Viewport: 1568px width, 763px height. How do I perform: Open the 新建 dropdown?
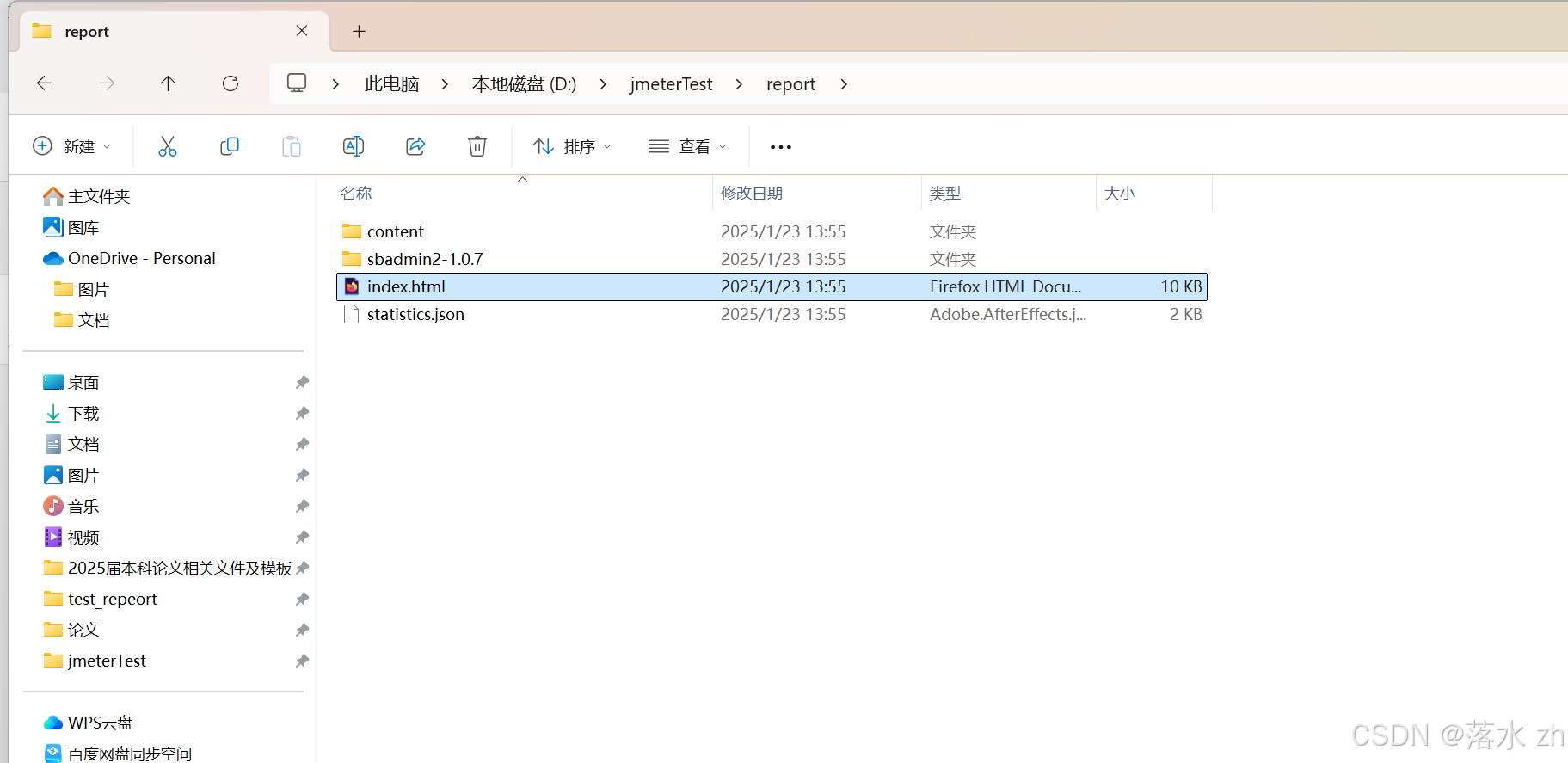click(72, 146)
